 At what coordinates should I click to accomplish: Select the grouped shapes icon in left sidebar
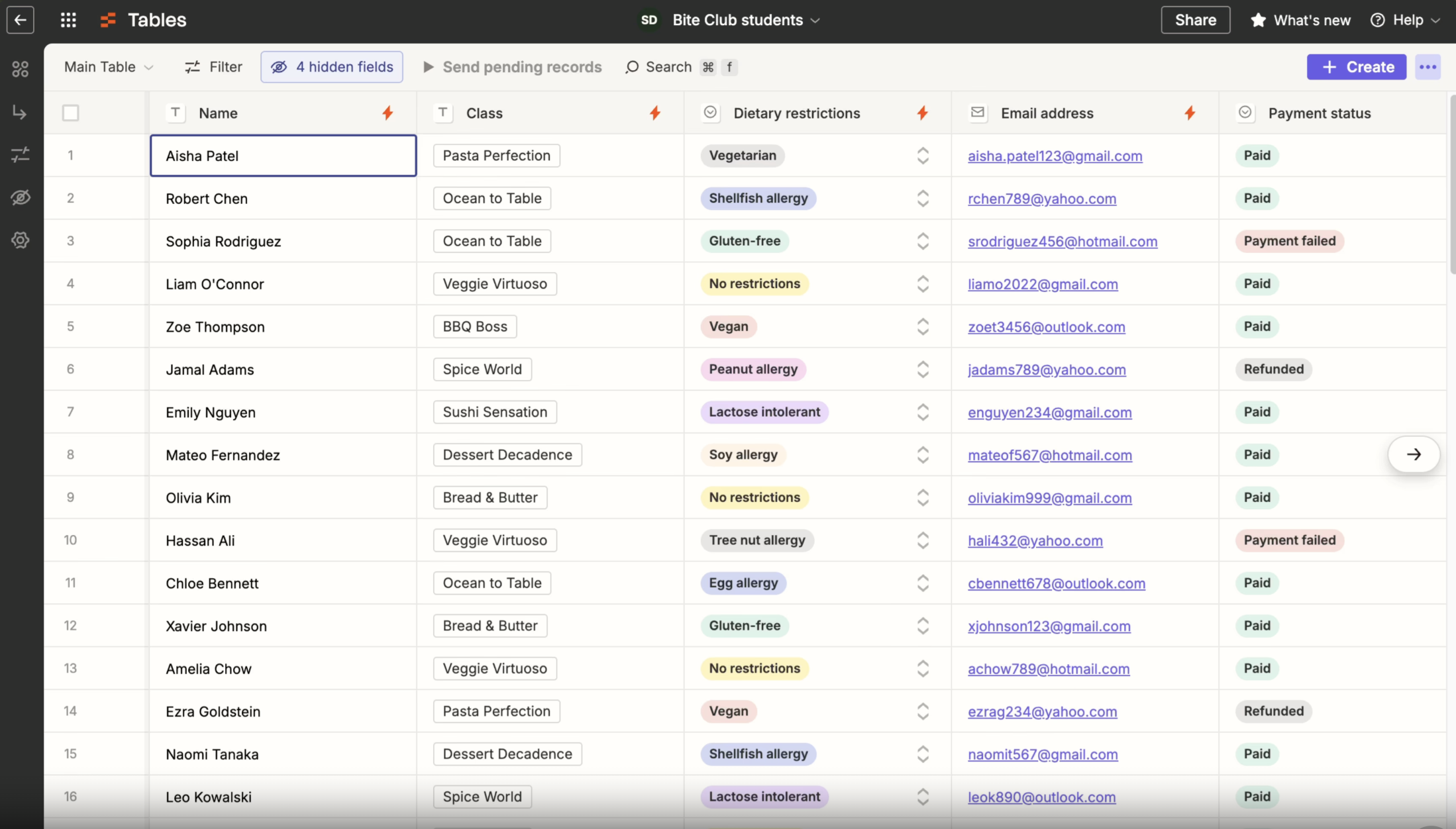pos(20,68)
